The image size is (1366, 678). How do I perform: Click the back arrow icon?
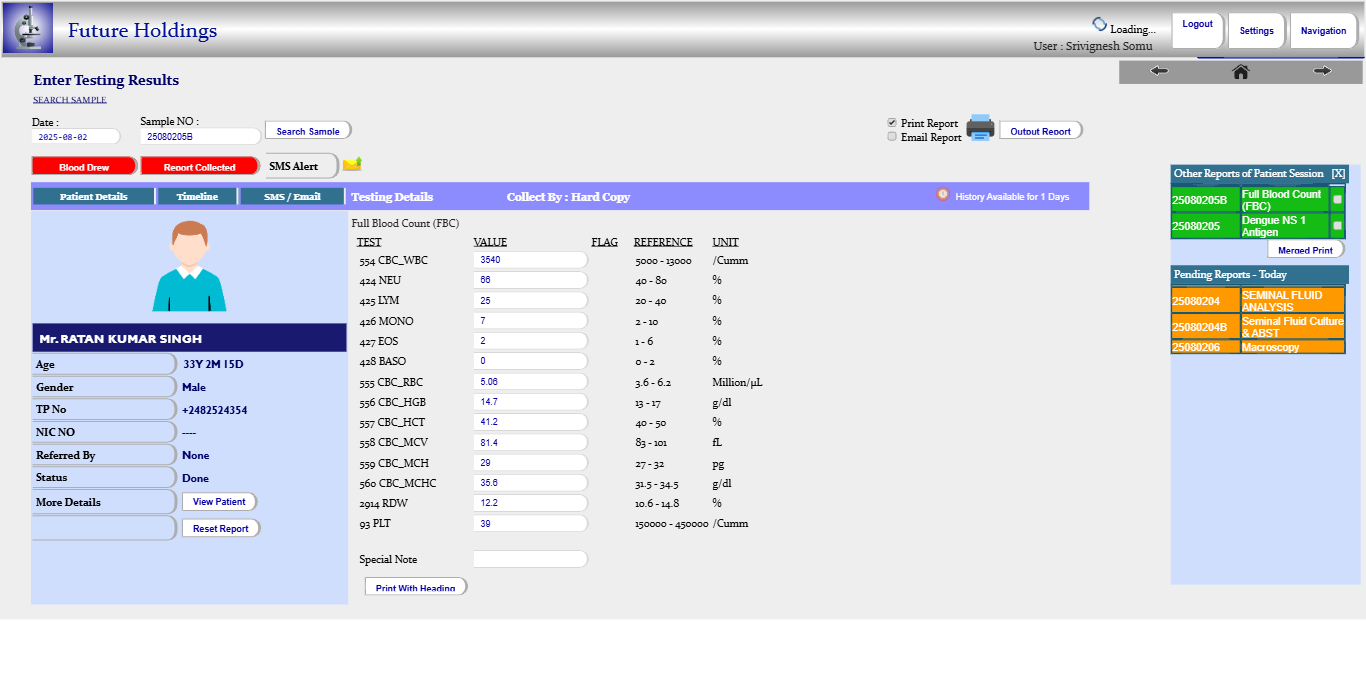coord(1160,71)
